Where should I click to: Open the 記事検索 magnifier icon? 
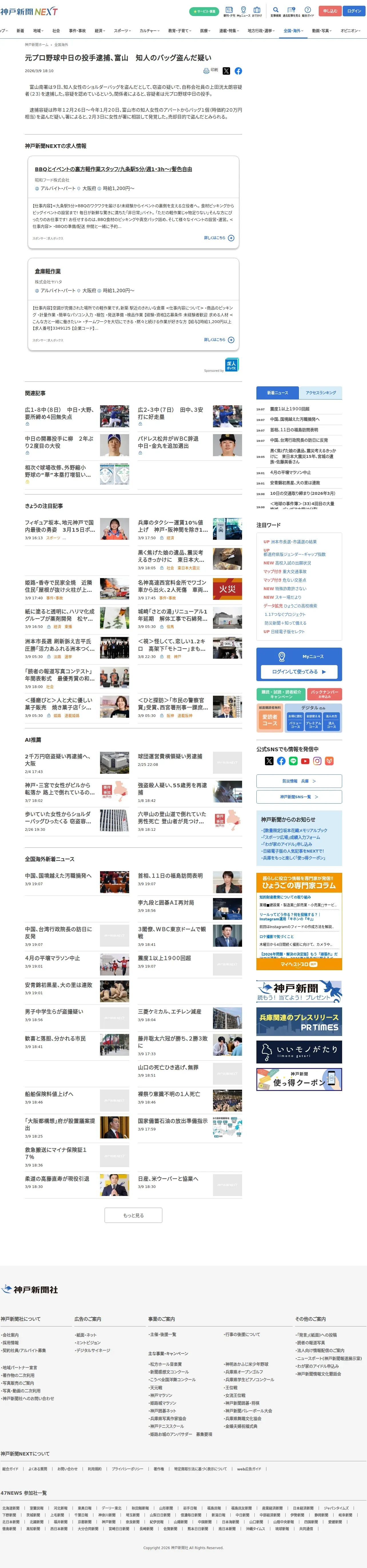[275, 11]
